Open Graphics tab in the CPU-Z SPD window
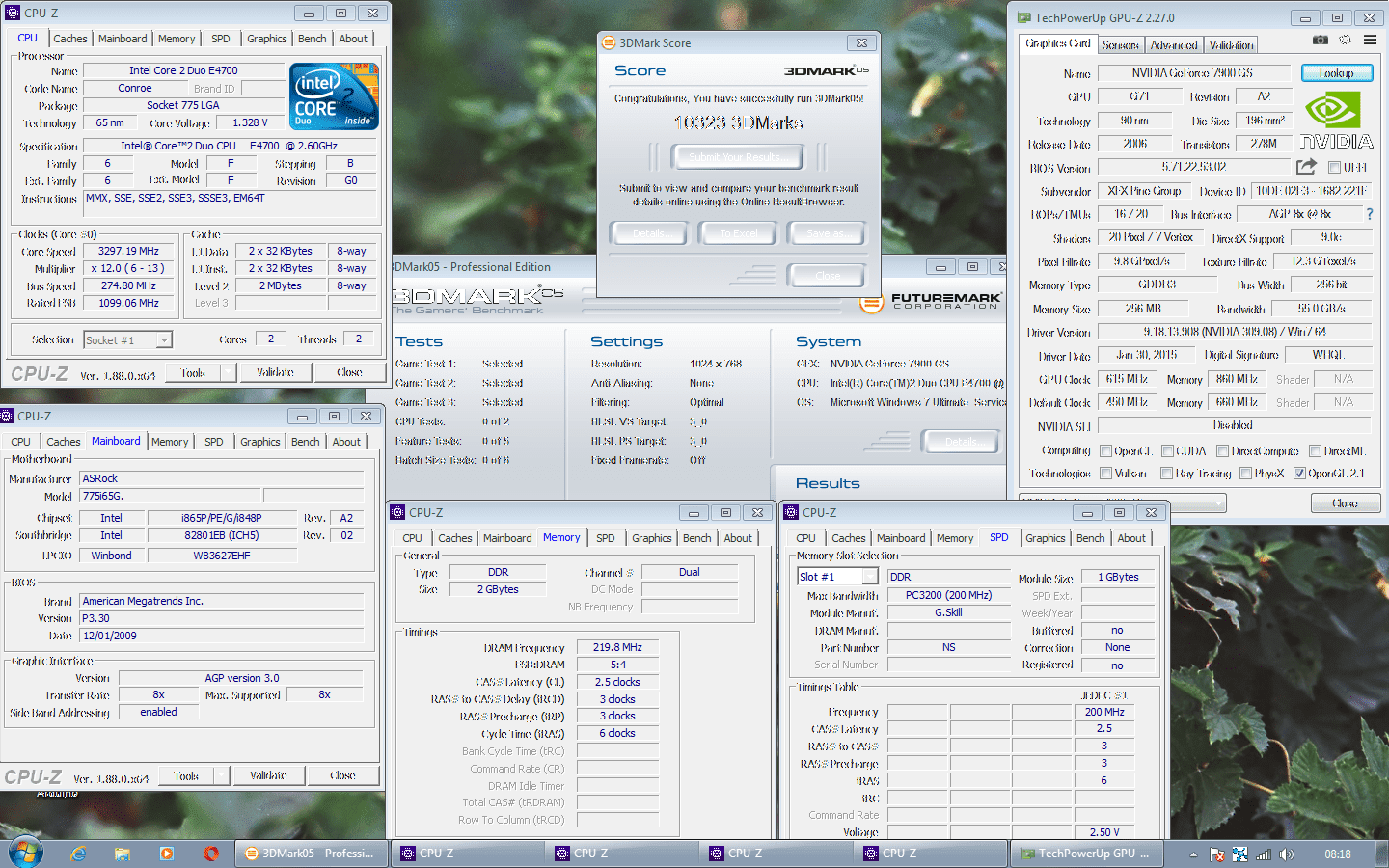Viewport: 1389px width, 868px height. coord(1045,538)
